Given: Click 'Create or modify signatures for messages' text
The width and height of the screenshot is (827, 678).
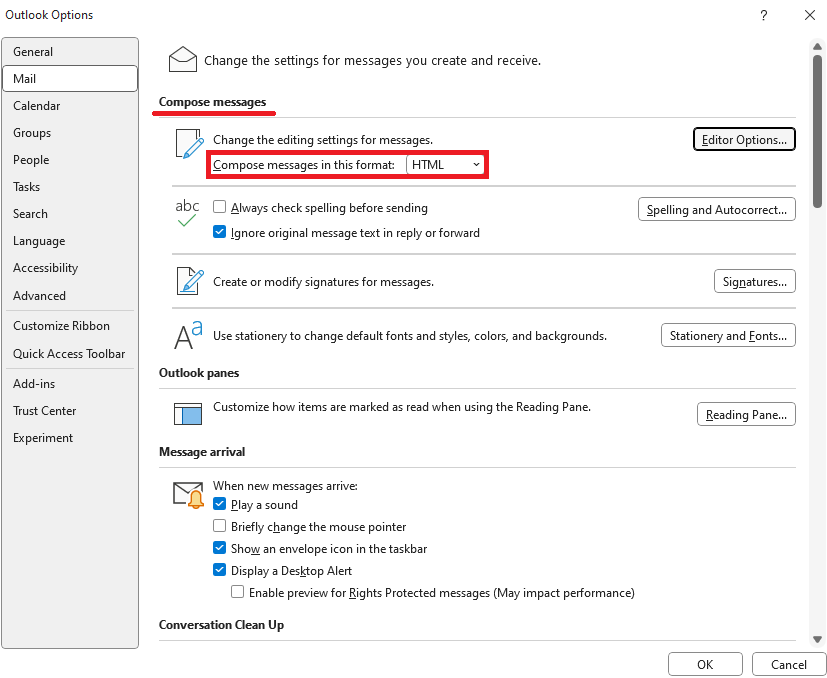Looking at the screenshot, I should coord(323,282).
